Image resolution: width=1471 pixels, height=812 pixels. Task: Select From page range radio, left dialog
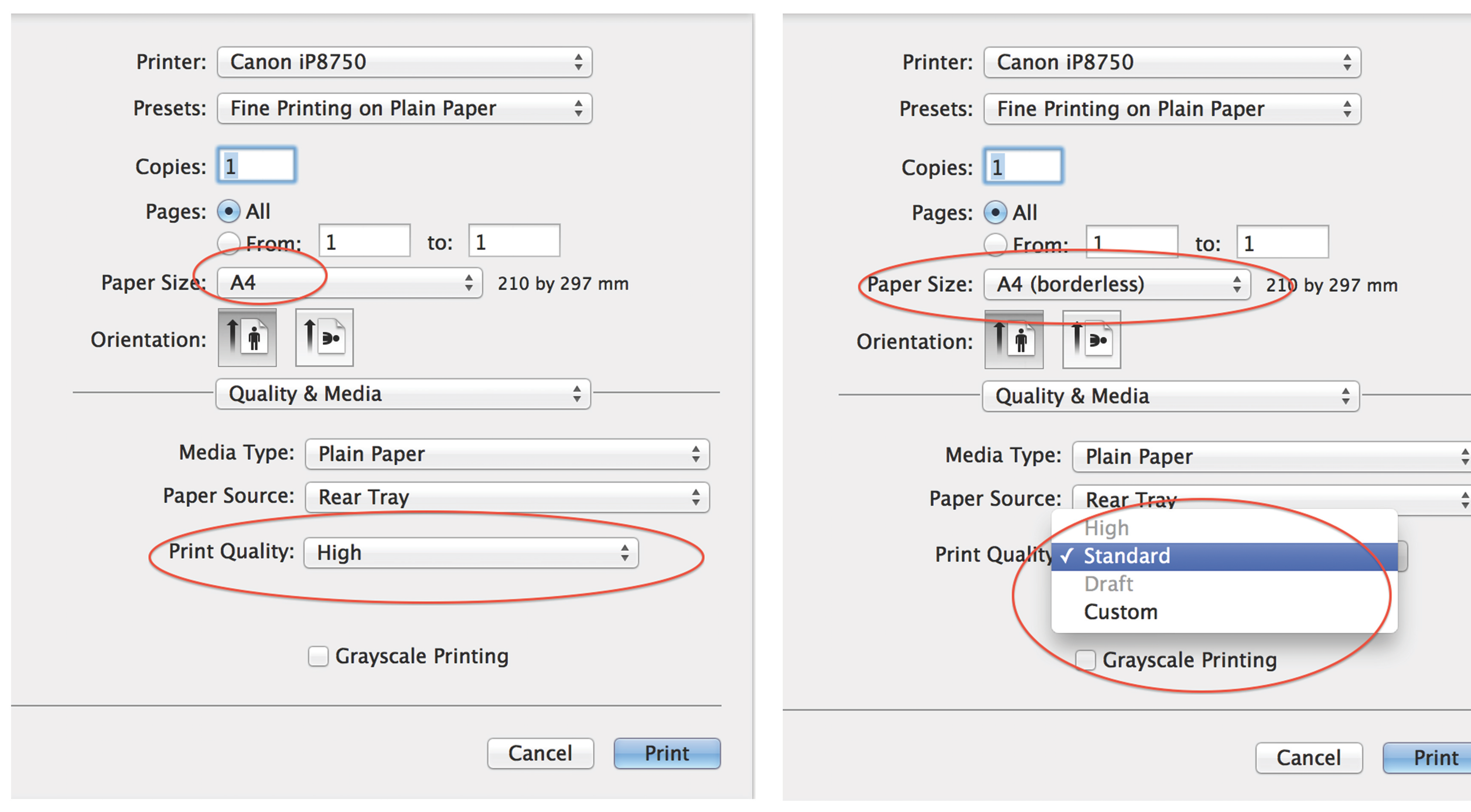[x=229, y=242]
